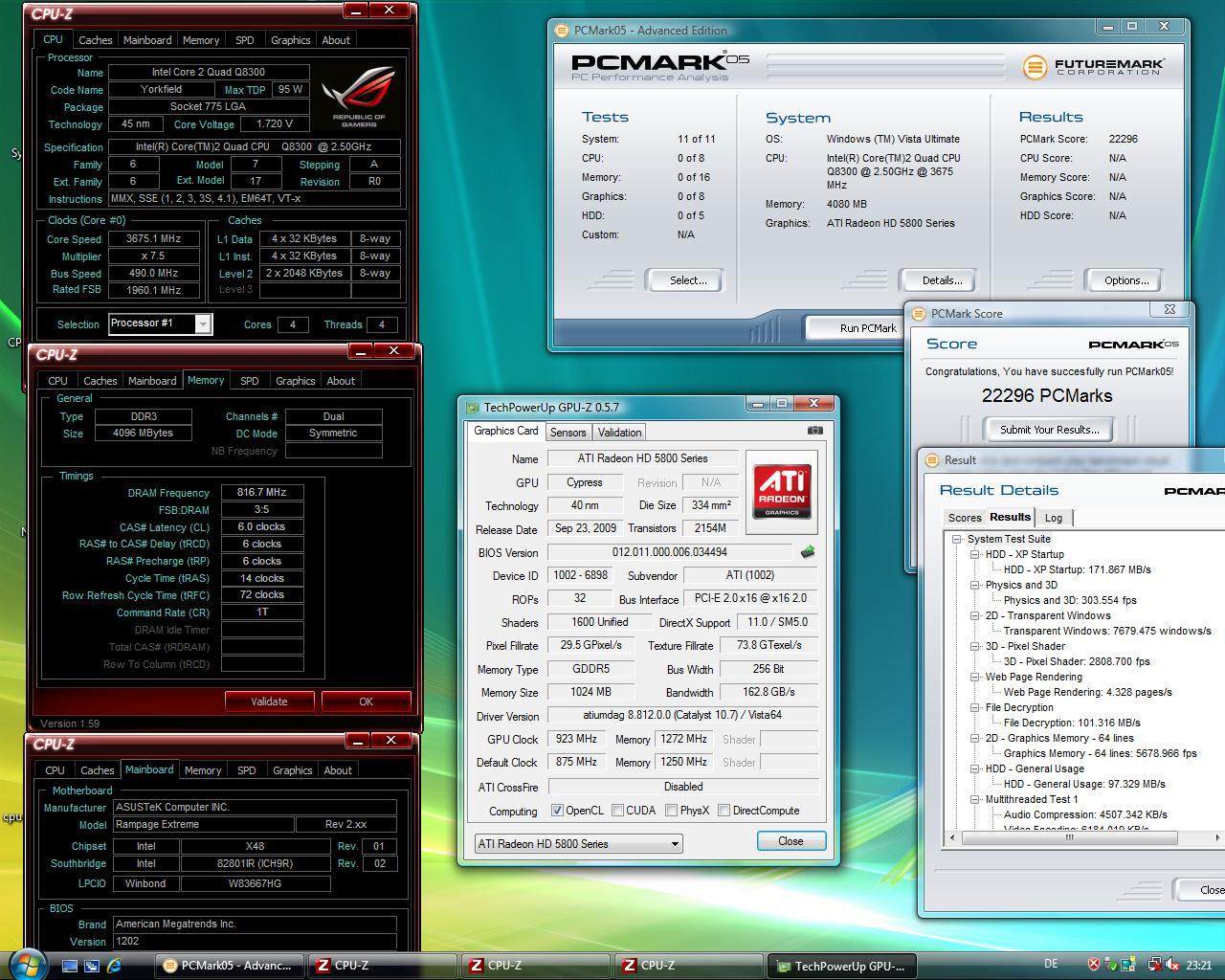Click the Options... results button
Image resolution: width=1225 pixels, height=980 pixels.
coord(1126,280)
